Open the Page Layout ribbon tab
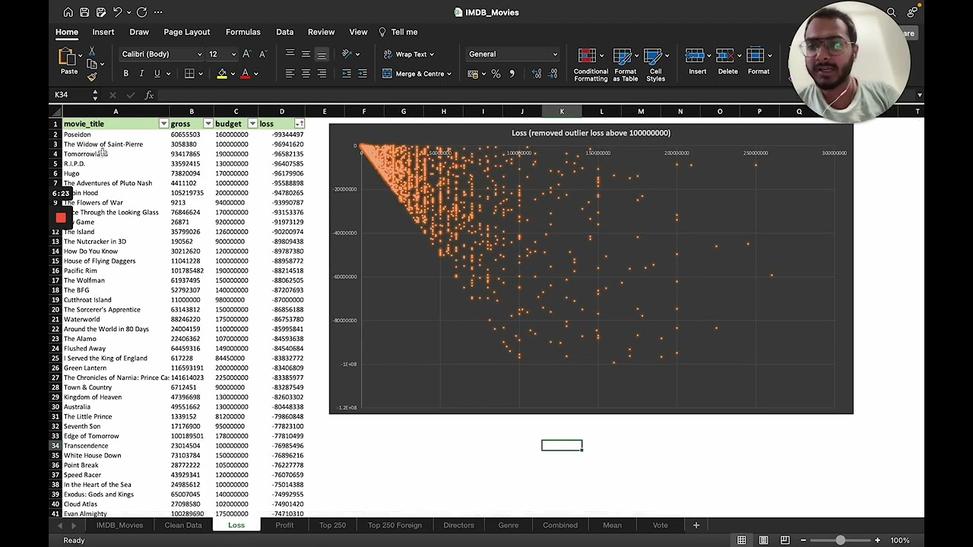Screen dimensions: 973x547 (x=187, y=32)
